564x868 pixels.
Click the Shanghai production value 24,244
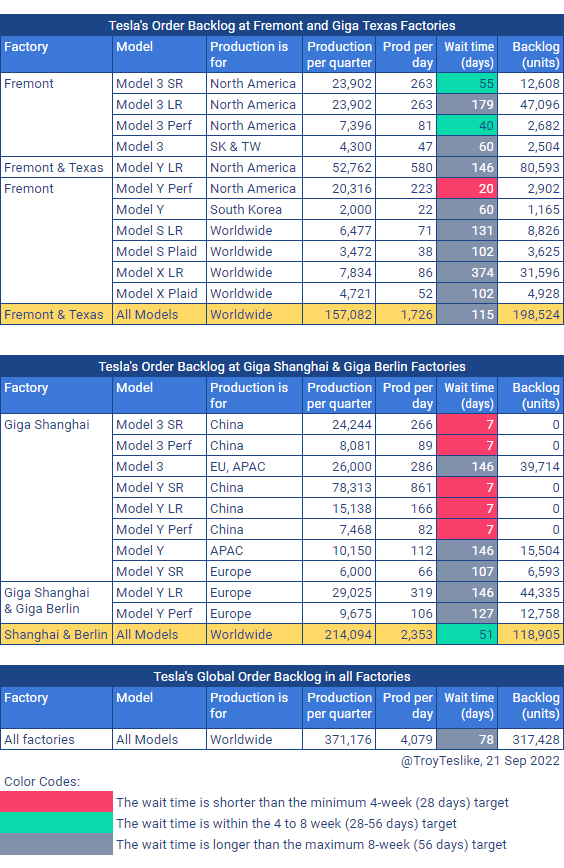pyautogui.click(x=339, y=425)
